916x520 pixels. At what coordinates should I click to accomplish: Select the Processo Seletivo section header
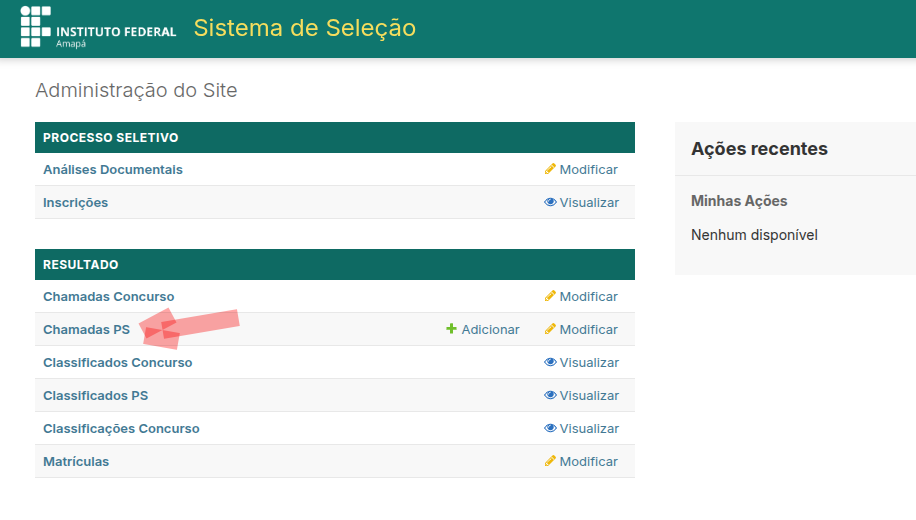pos(110,138)
